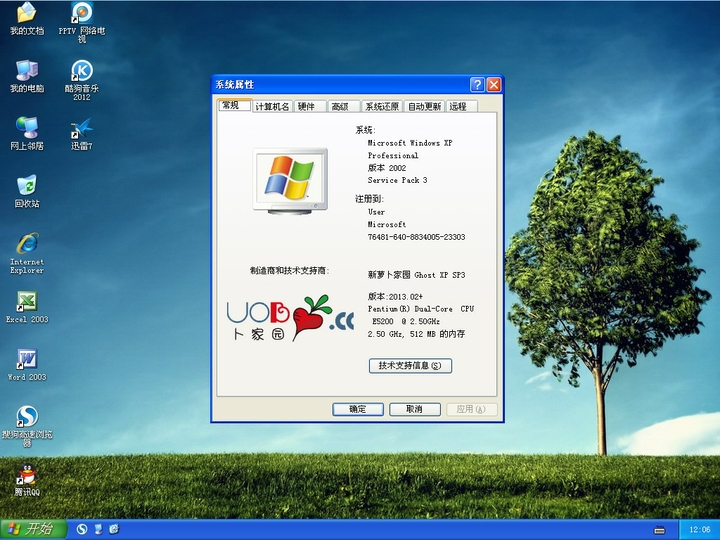
Task: Select the 我的电脑 desktop icon
Action: pyautogui.click(x=27, y=76)
